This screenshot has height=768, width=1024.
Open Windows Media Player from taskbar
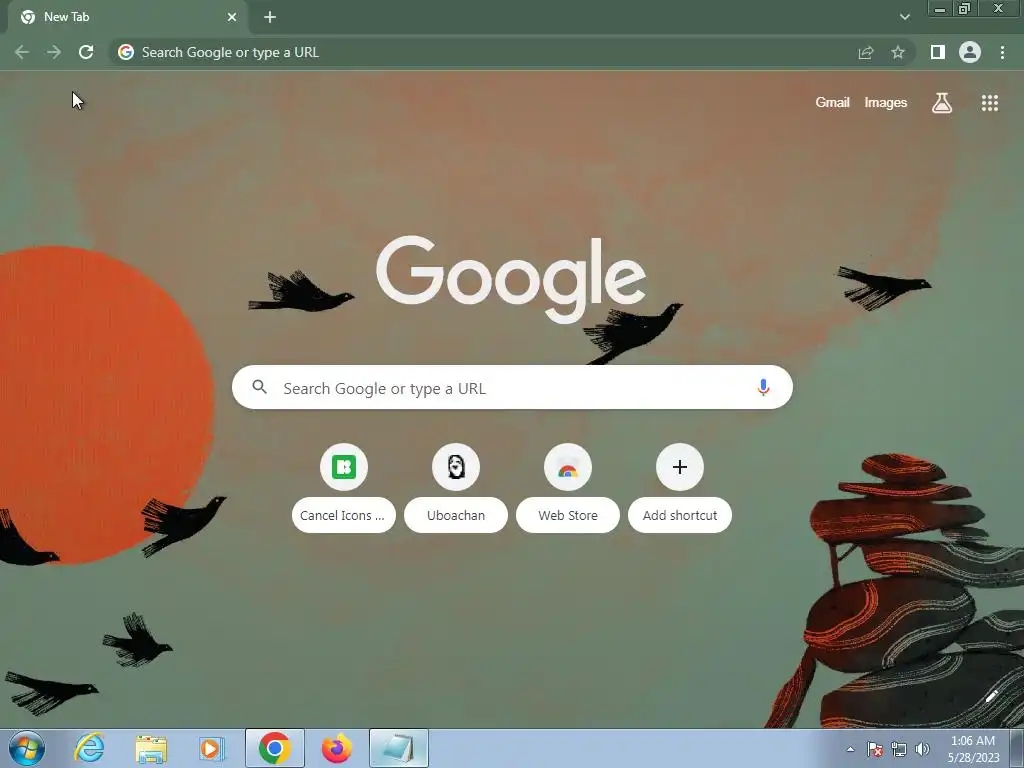[212, 748]
